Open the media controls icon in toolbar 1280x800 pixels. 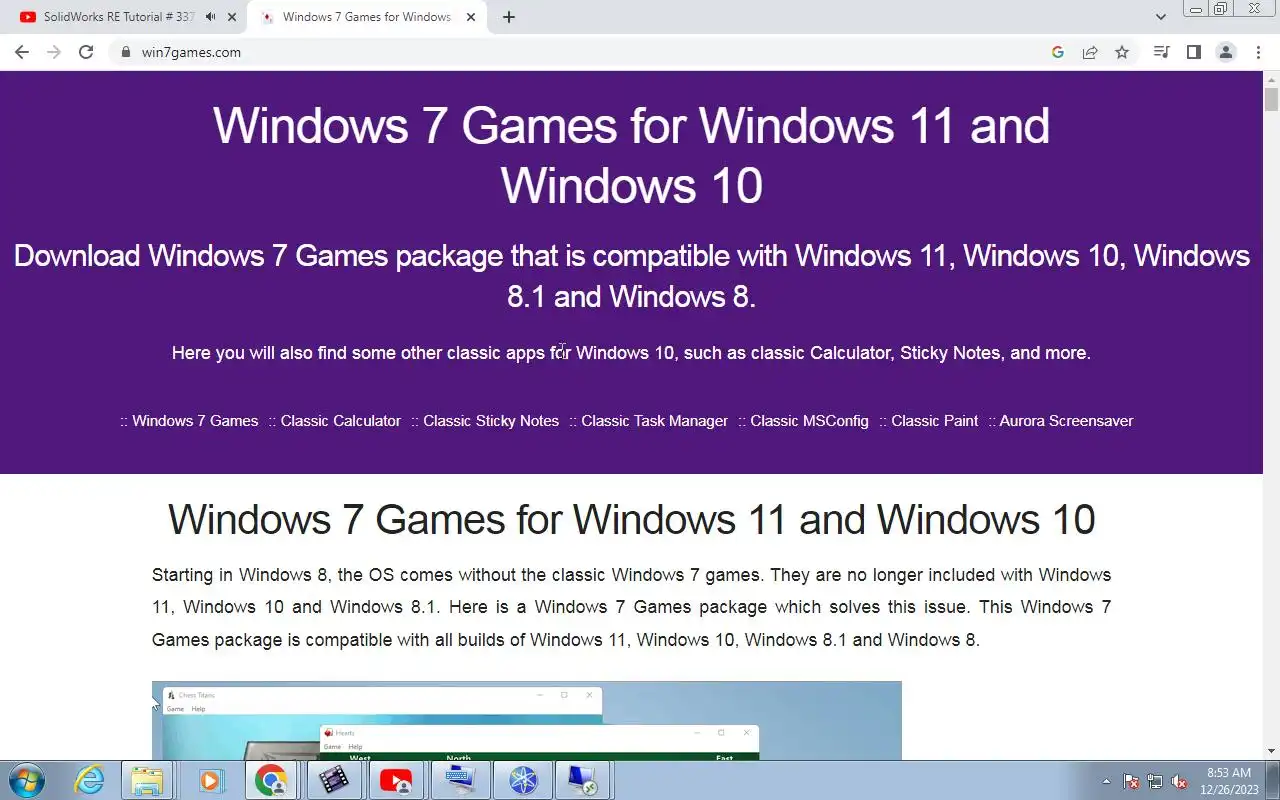(1161, 52)
